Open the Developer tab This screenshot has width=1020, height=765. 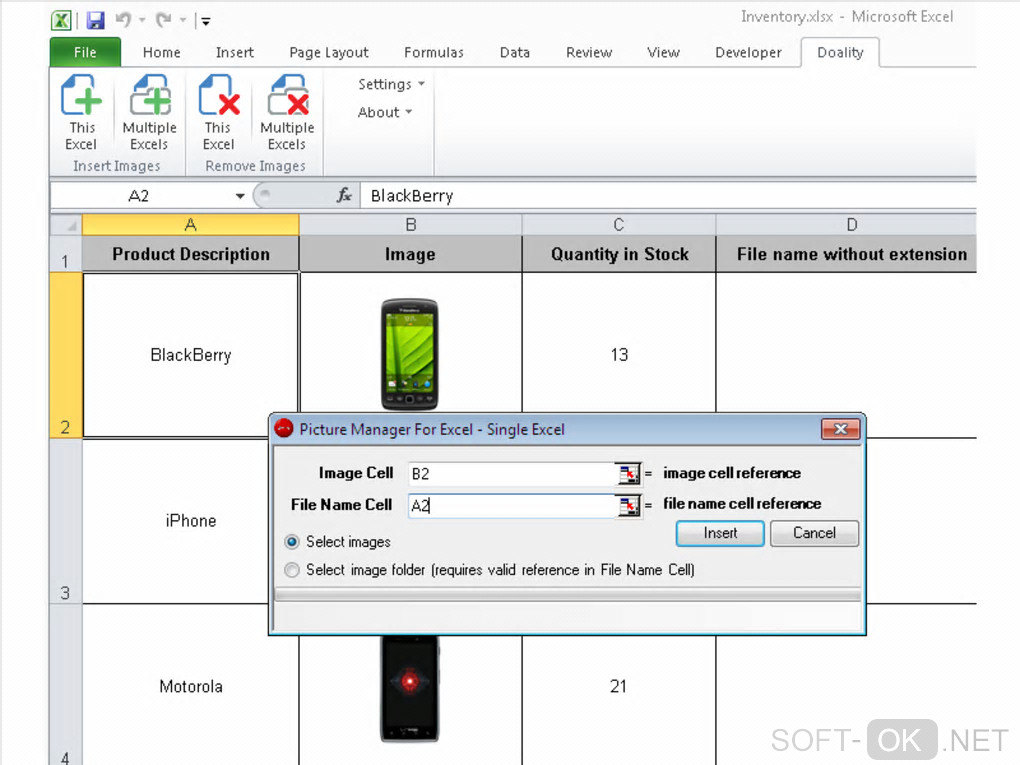[x=748, y=53]
